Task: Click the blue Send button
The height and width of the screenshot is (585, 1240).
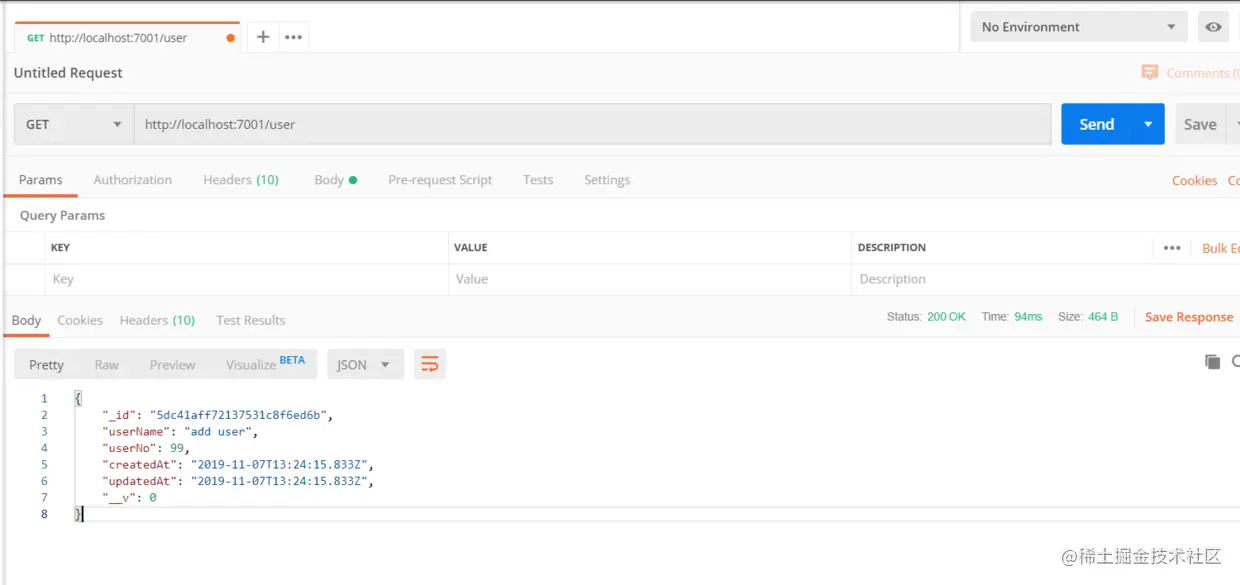Action: (1097, 124)
